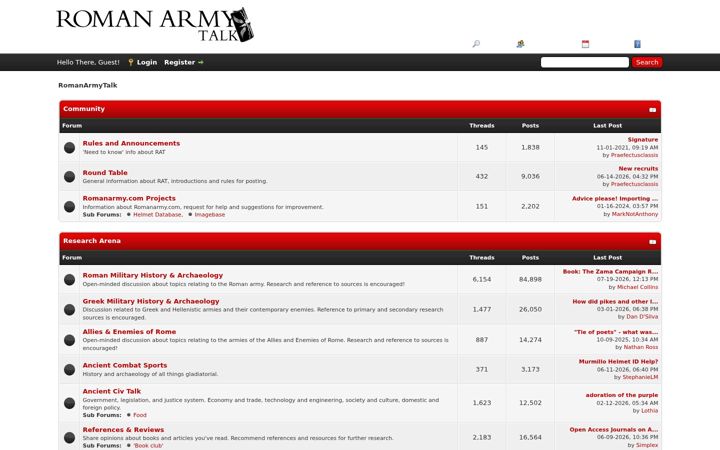View profile of Lothia
Viewport: 720px width, 450px height.
tap(649, 411)
